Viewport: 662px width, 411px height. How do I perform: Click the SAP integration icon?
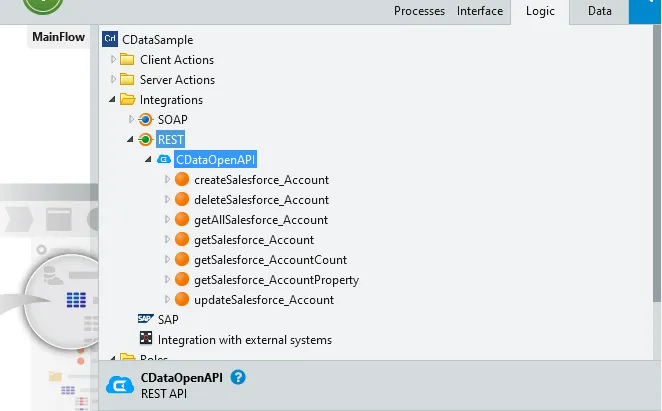point(146,319)
